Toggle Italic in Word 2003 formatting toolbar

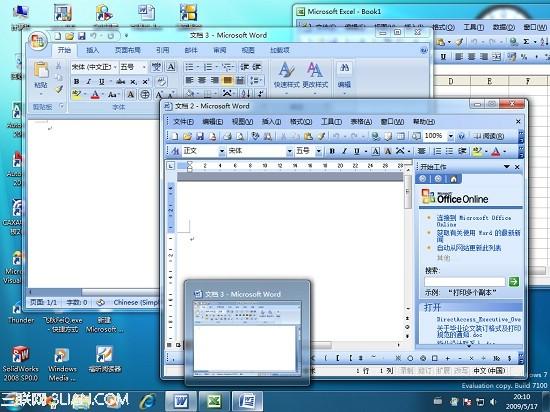(344, 151)
